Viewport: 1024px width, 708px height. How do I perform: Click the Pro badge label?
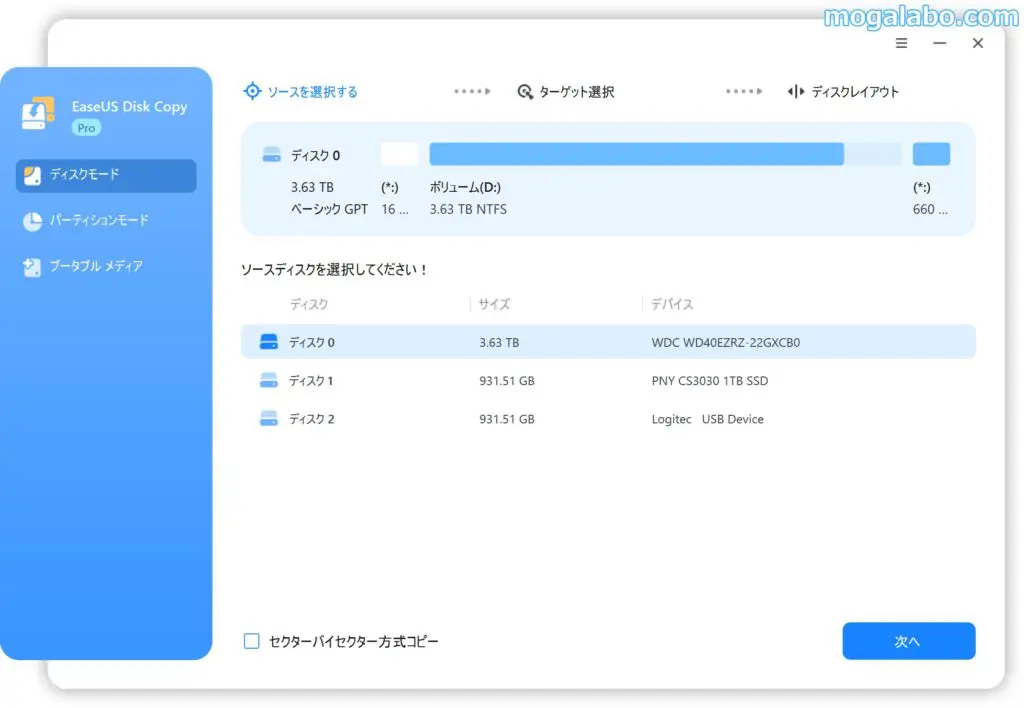pos(86,128)
